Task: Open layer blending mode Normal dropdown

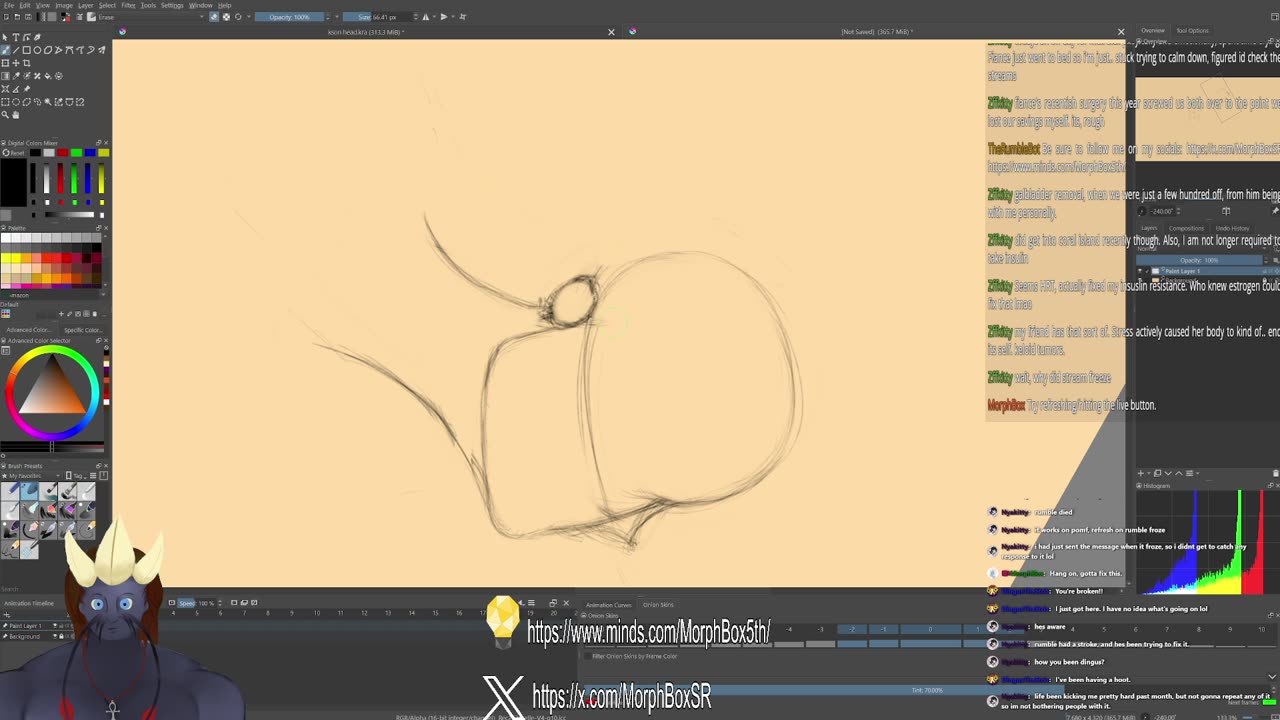Action: pyautogui.click(x=1200, y=248)
